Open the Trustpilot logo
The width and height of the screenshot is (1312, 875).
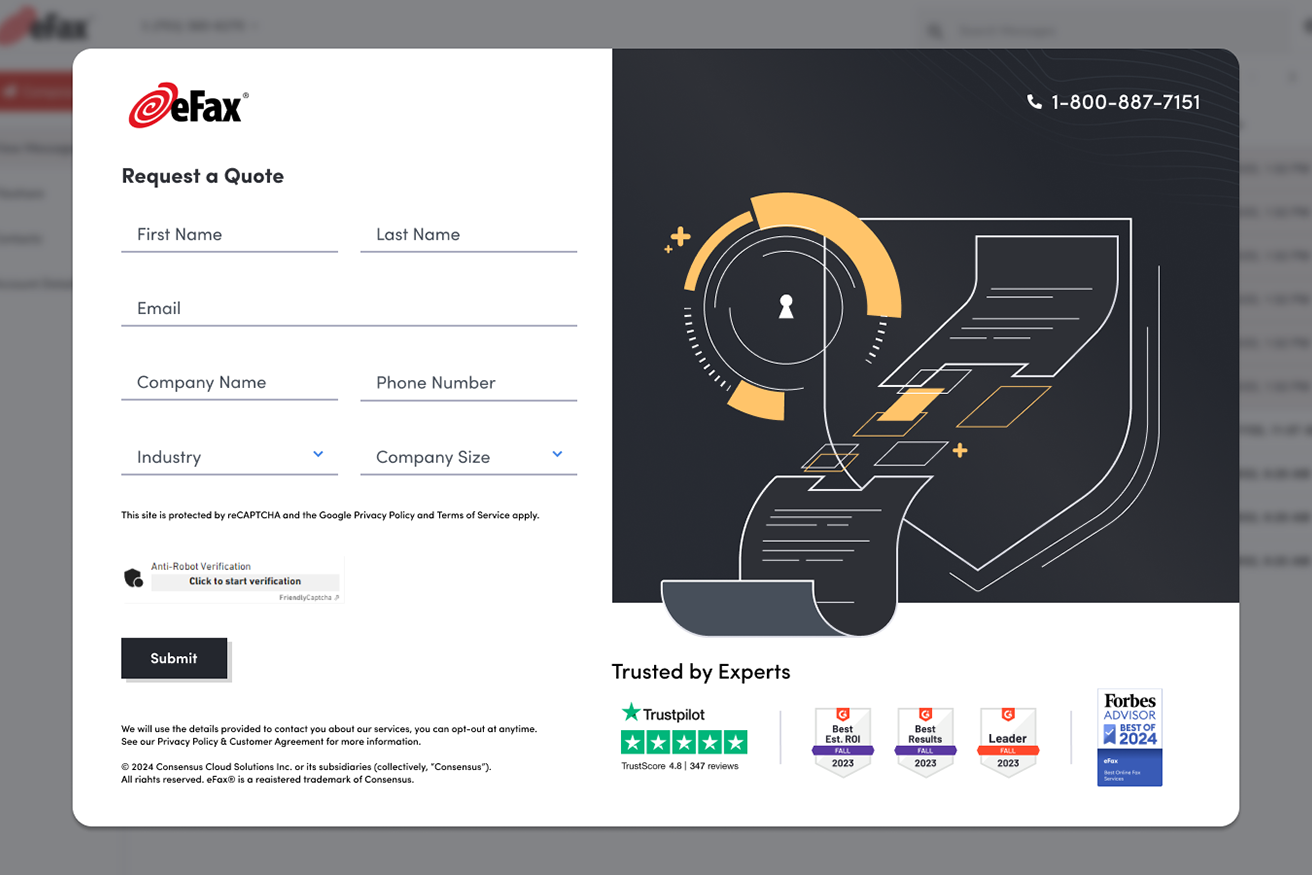[664, 714]
